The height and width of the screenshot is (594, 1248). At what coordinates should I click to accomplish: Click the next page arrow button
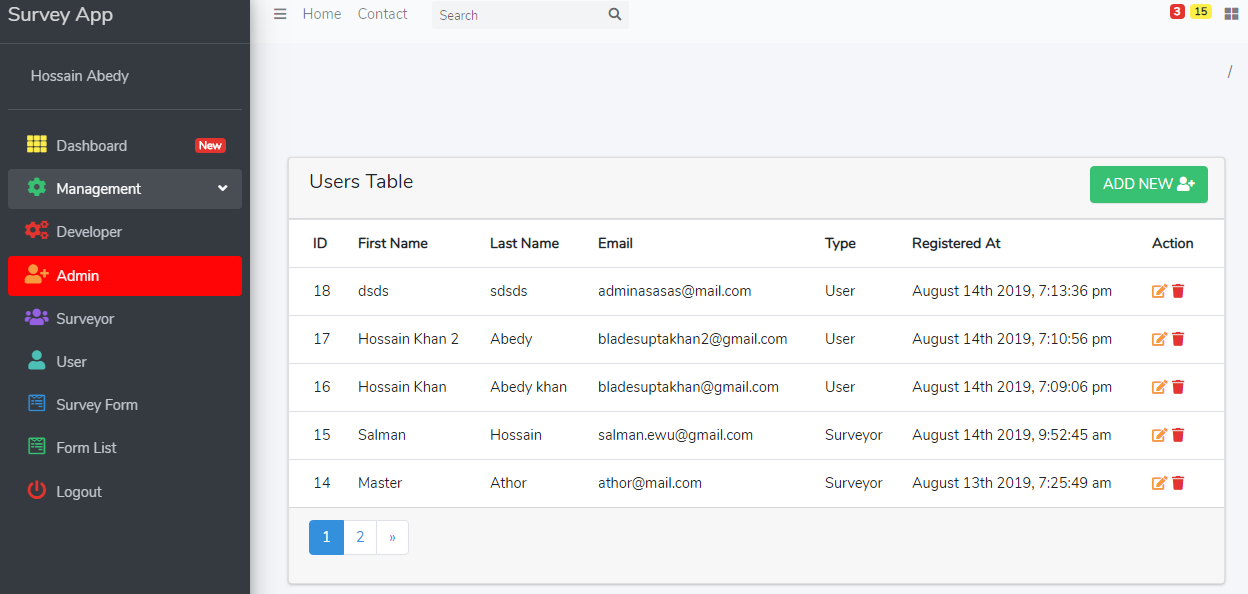coord(392,537)
